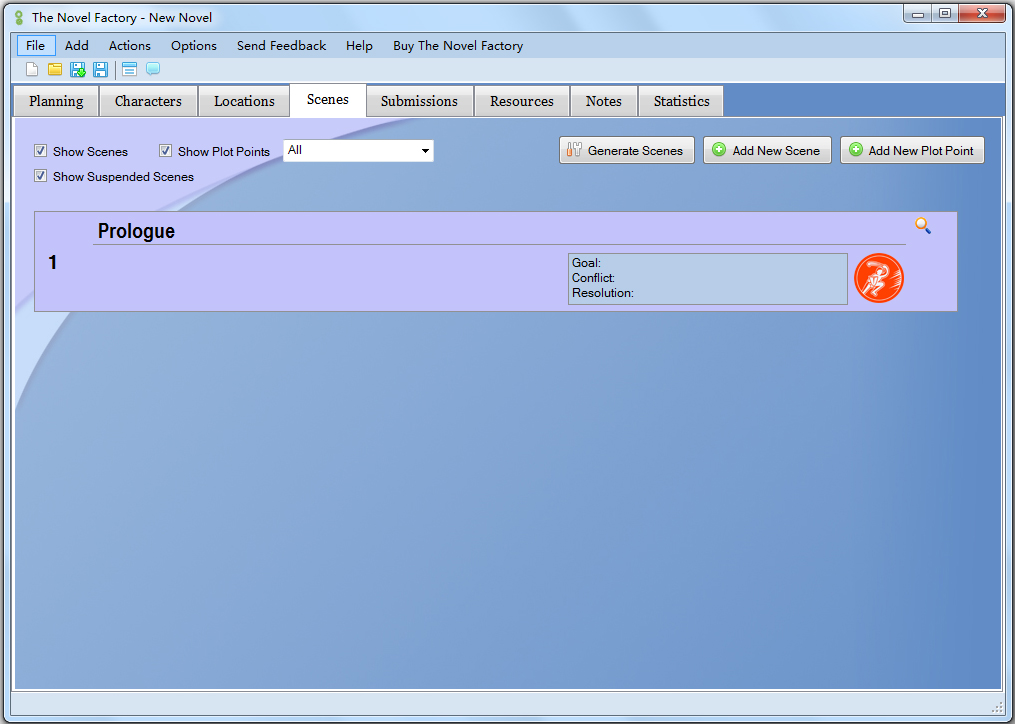Image resolution: width=1015 pixels, height=724 pixels.
Task: View the Statistics tab
Action: (x=681, y=101)
